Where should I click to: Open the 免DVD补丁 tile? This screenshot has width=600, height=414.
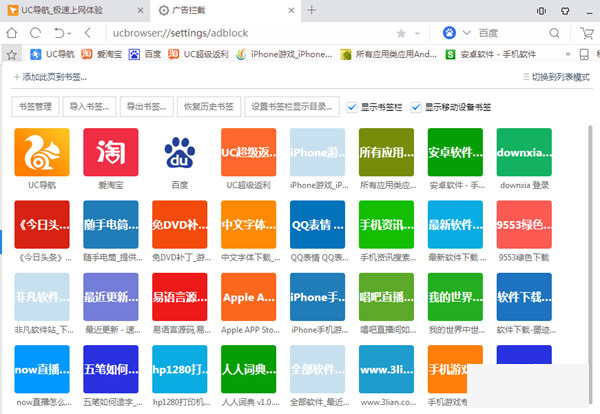tap(179, 225)
